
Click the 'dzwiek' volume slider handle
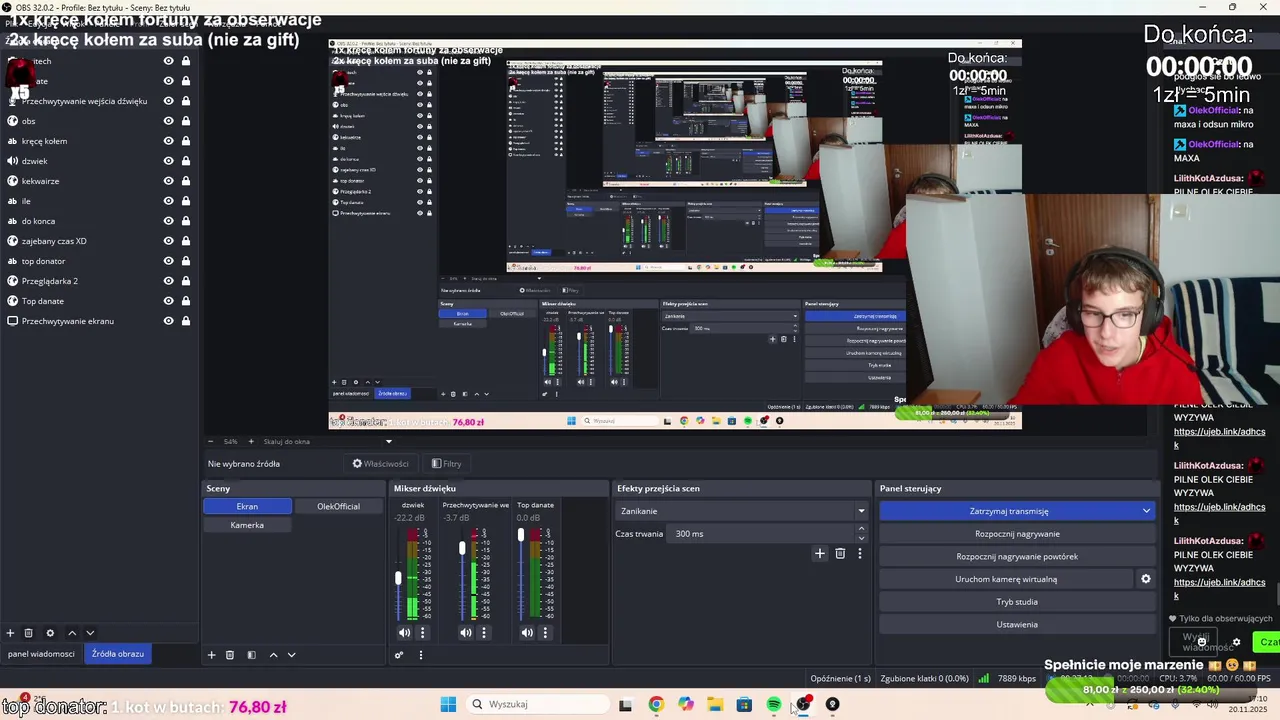pyautogui.click(x=398, y=578)
